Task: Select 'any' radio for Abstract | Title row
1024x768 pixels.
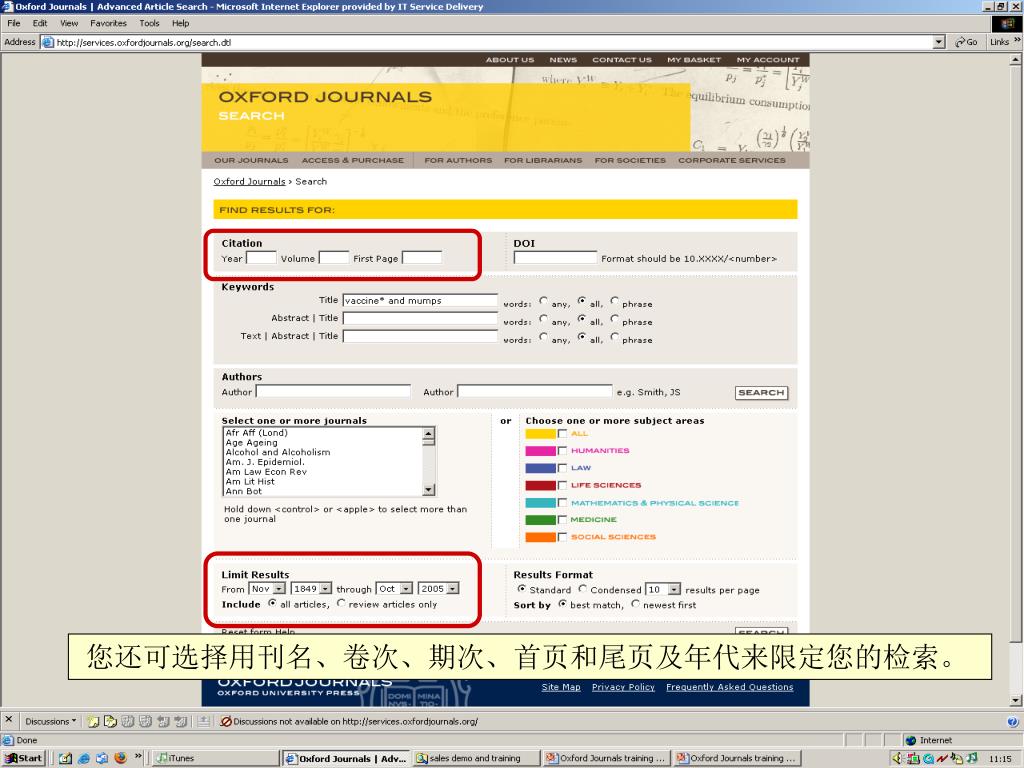Action: click(x=543, y=319)
